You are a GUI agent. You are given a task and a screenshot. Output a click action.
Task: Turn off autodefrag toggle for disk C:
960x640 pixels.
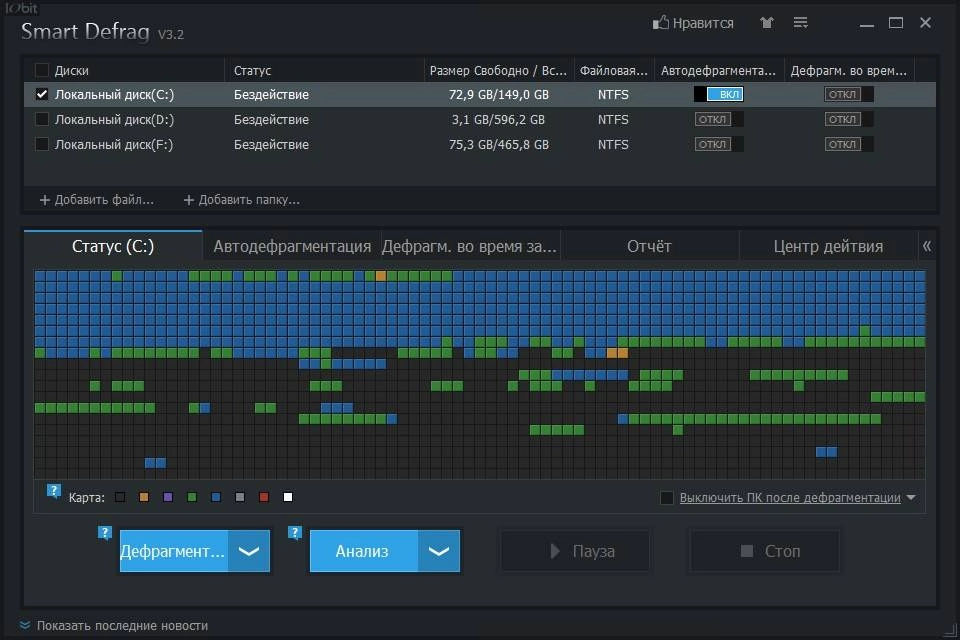coord(719,94)
